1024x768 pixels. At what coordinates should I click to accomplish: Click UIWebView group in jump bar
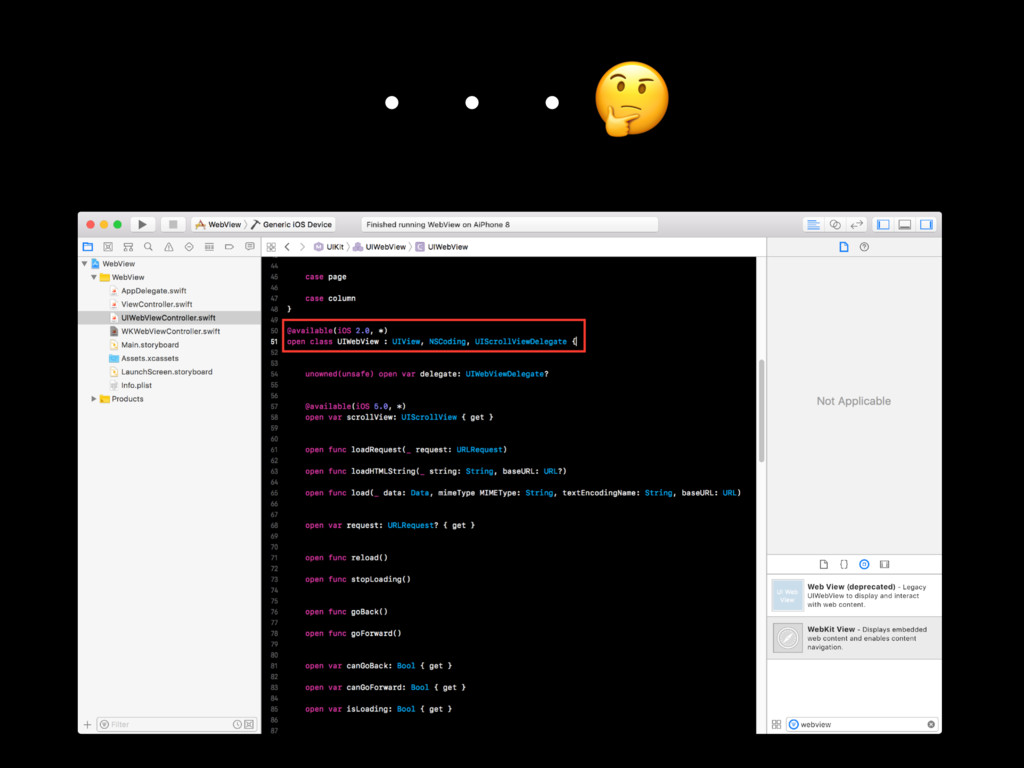[379, 247]
